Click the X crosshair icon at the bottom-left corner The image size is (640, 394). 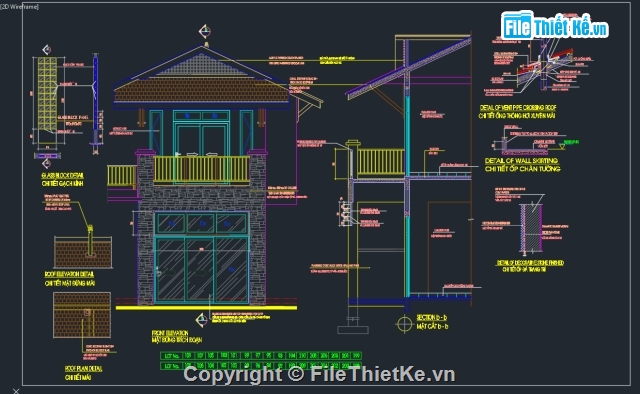pos(16,391)
